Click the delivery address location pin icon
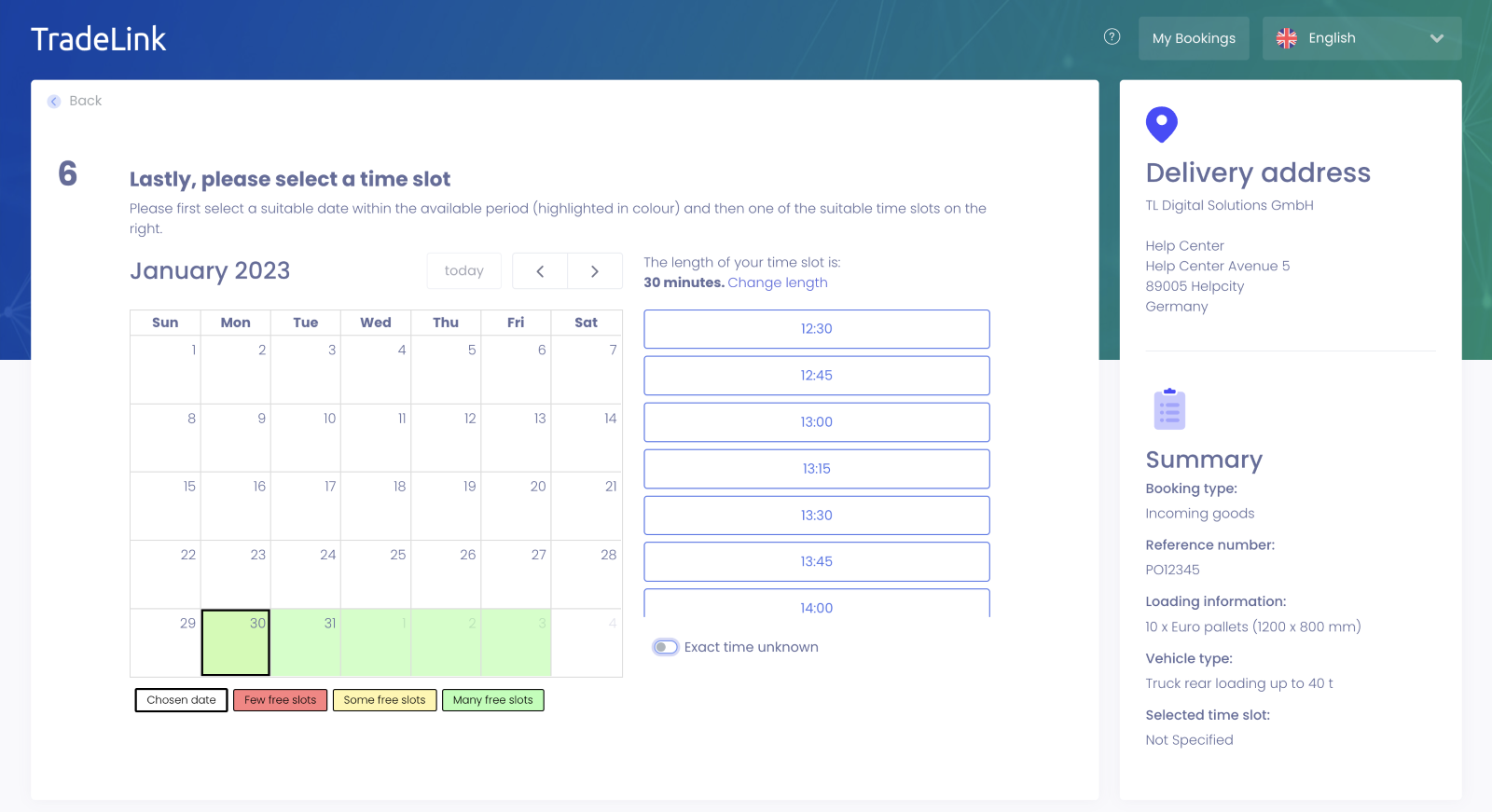1492x812 pixels. coord(1161,124)
